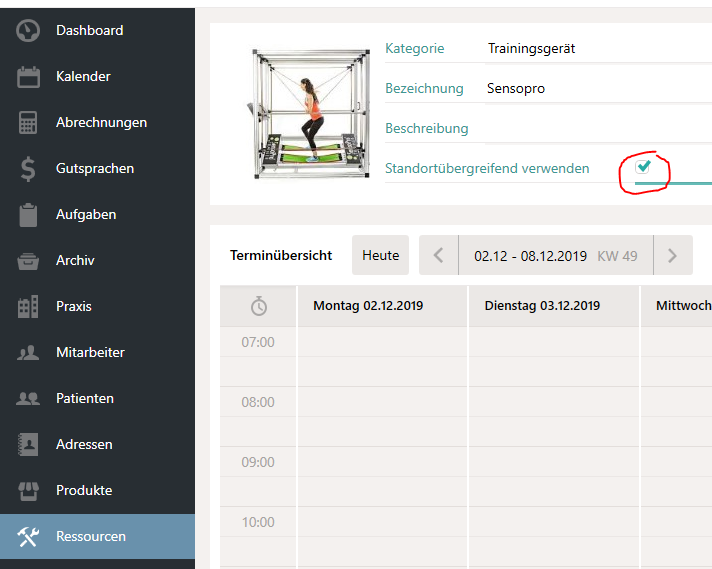The height and width of the screenshot is (569, 712).
Task: Click the empty Beschreibung field
Action: coord(598,129)
